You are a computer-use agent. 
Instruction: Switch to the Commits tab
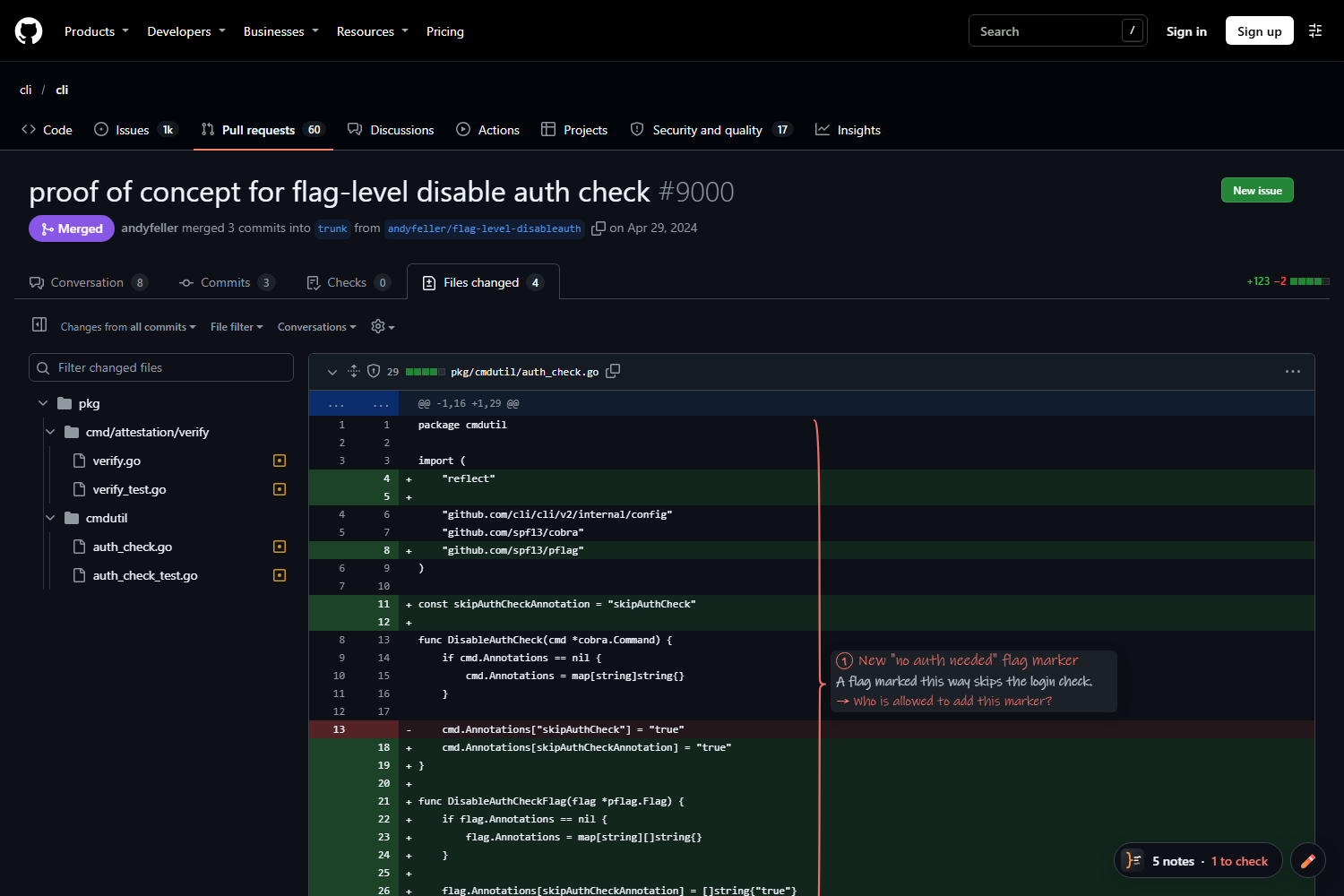(x=227, y=282)
